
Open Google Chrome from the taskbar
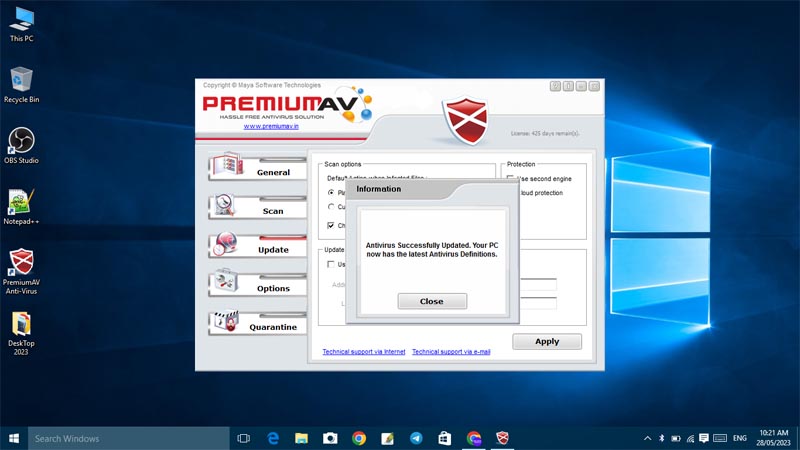click(x=359, y=438)
